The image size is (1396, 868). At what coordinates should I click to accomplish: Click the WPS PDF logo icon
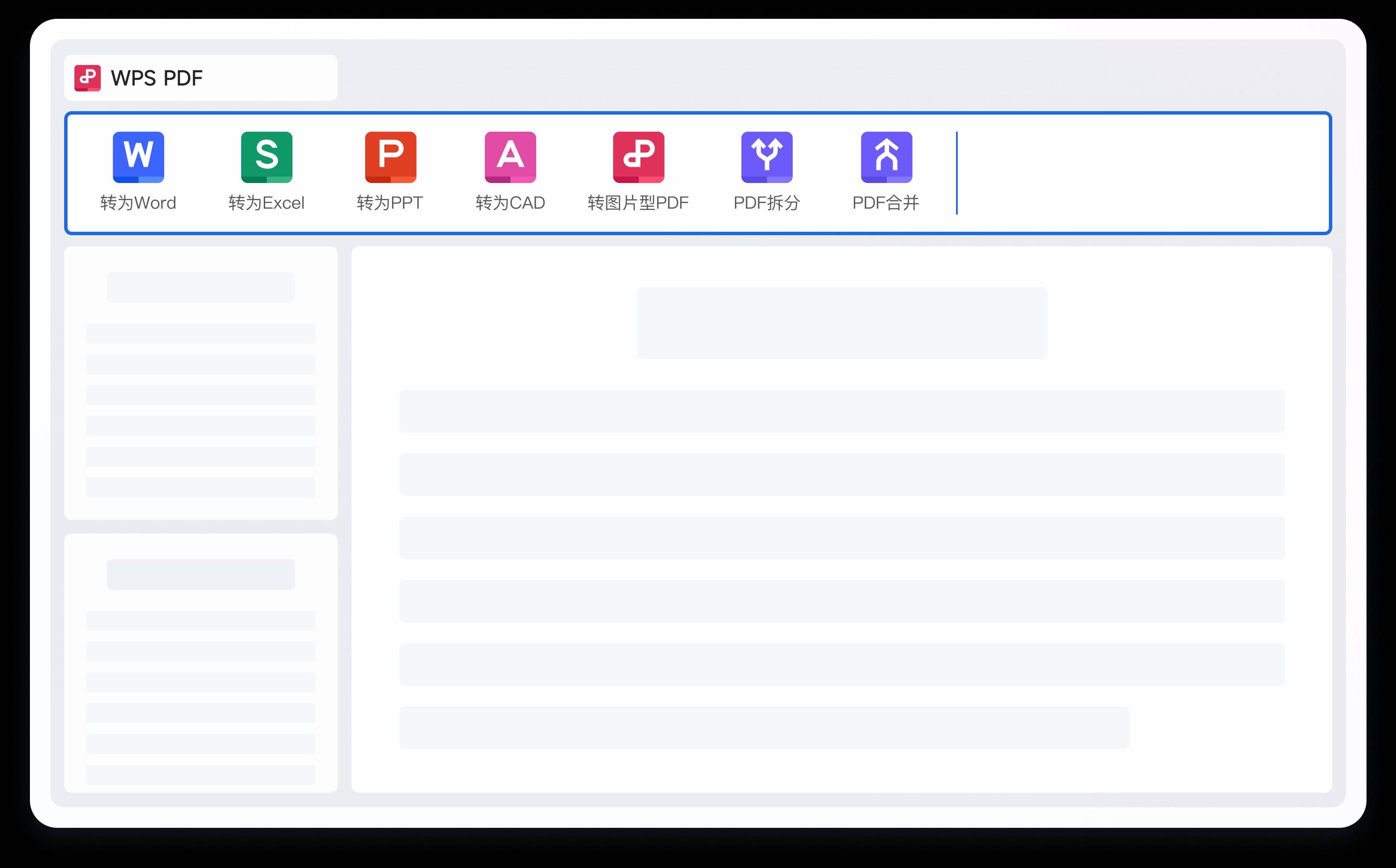(x=87, y=78)
